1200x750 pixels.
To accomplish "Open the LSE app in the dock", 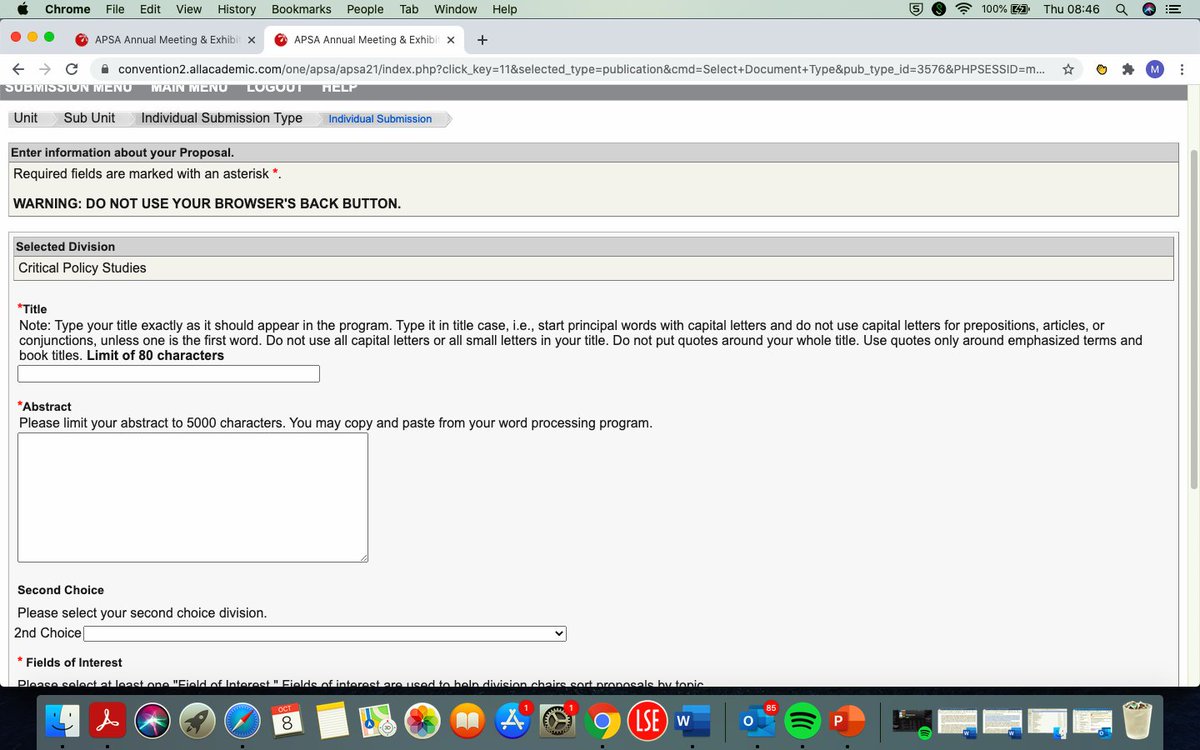I will tap(647, 721).
